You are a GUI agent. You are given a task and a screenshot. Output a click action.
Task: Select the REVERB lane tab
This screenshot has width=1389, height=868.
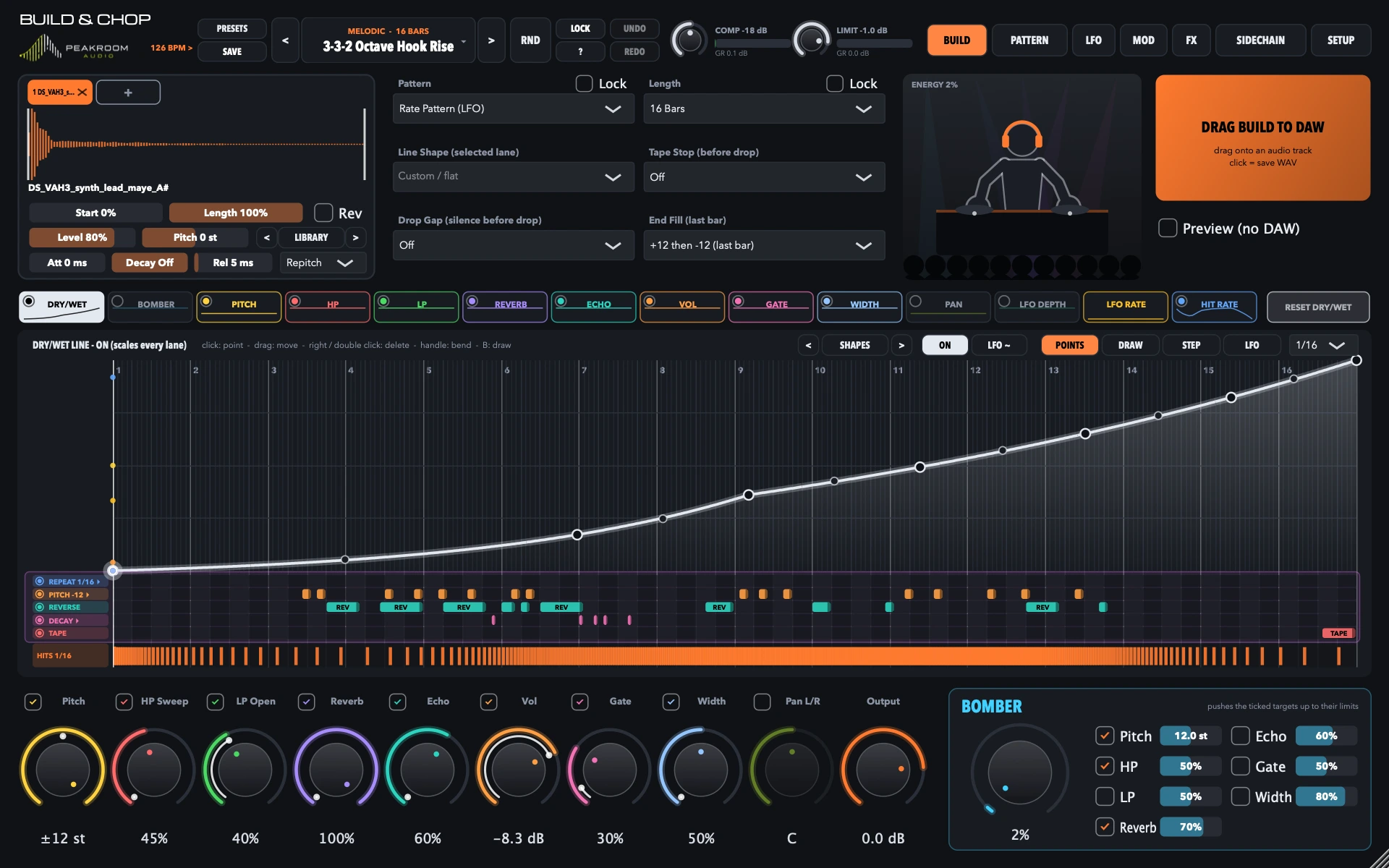pos(504,307)
